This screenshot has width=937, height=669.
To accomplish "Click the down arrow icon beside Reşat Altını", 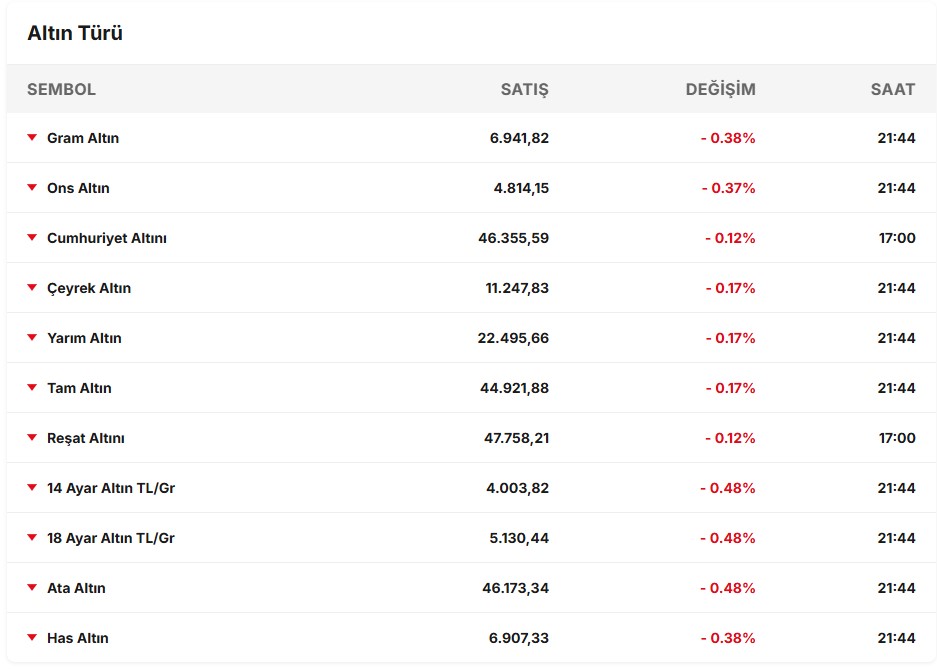I will click(x=32, y=438).
